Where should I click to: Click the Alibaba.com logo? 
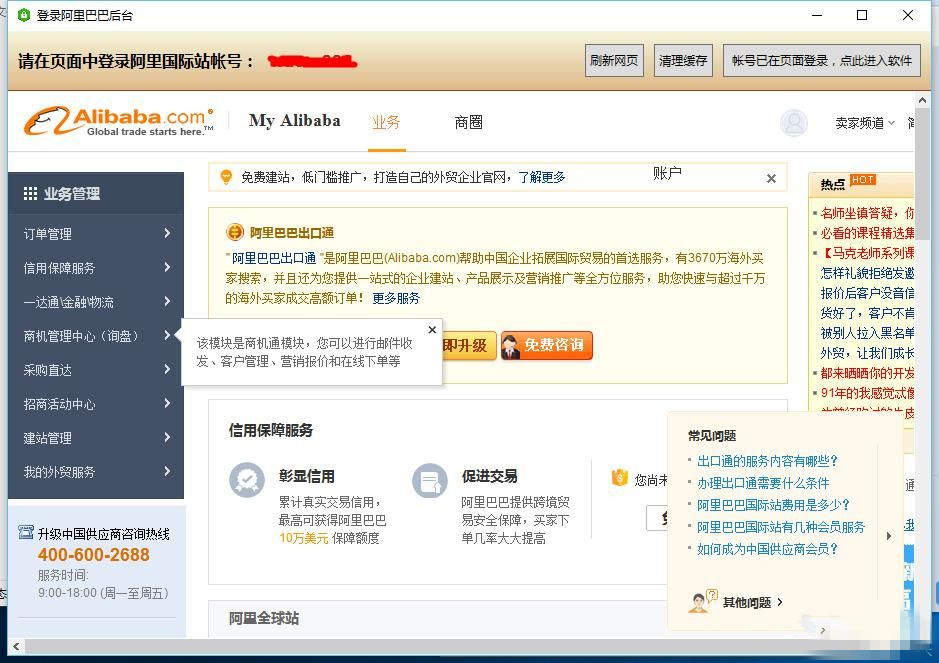coord(118,122)
